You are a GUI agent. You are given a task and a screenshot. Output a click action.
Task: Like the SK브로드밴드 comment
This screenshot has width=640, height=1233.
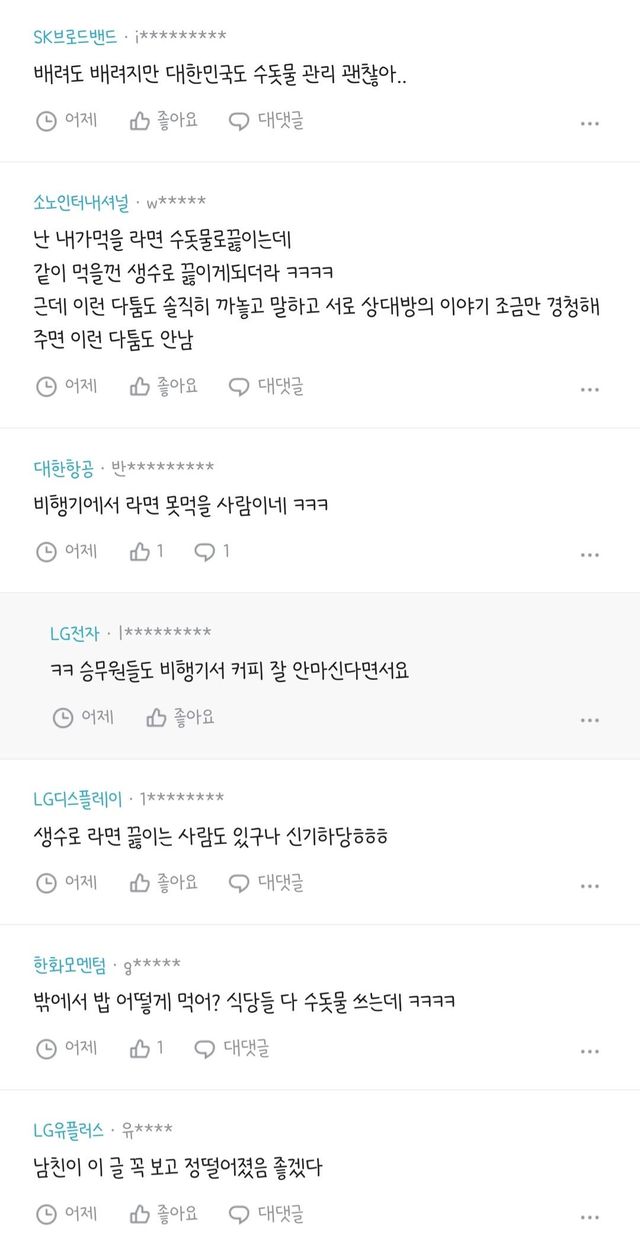164,121
